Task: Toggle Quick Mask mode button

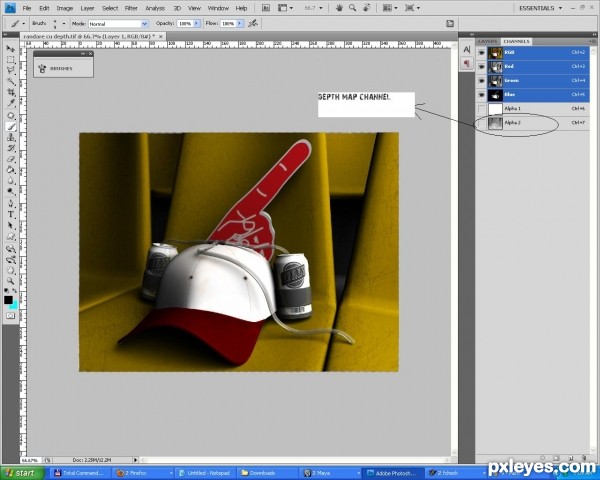Action: click(11, 316)
